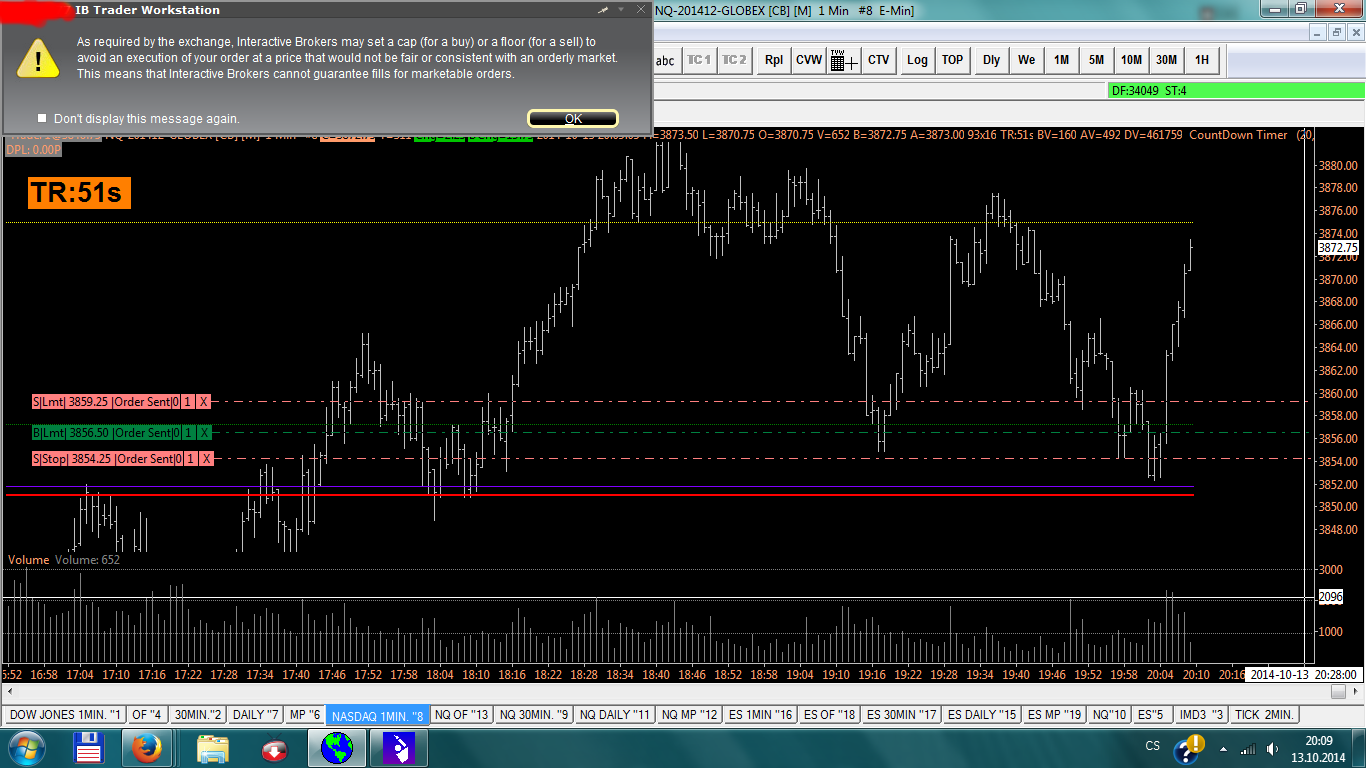Click the CTV toolbar button

point(879,60)
